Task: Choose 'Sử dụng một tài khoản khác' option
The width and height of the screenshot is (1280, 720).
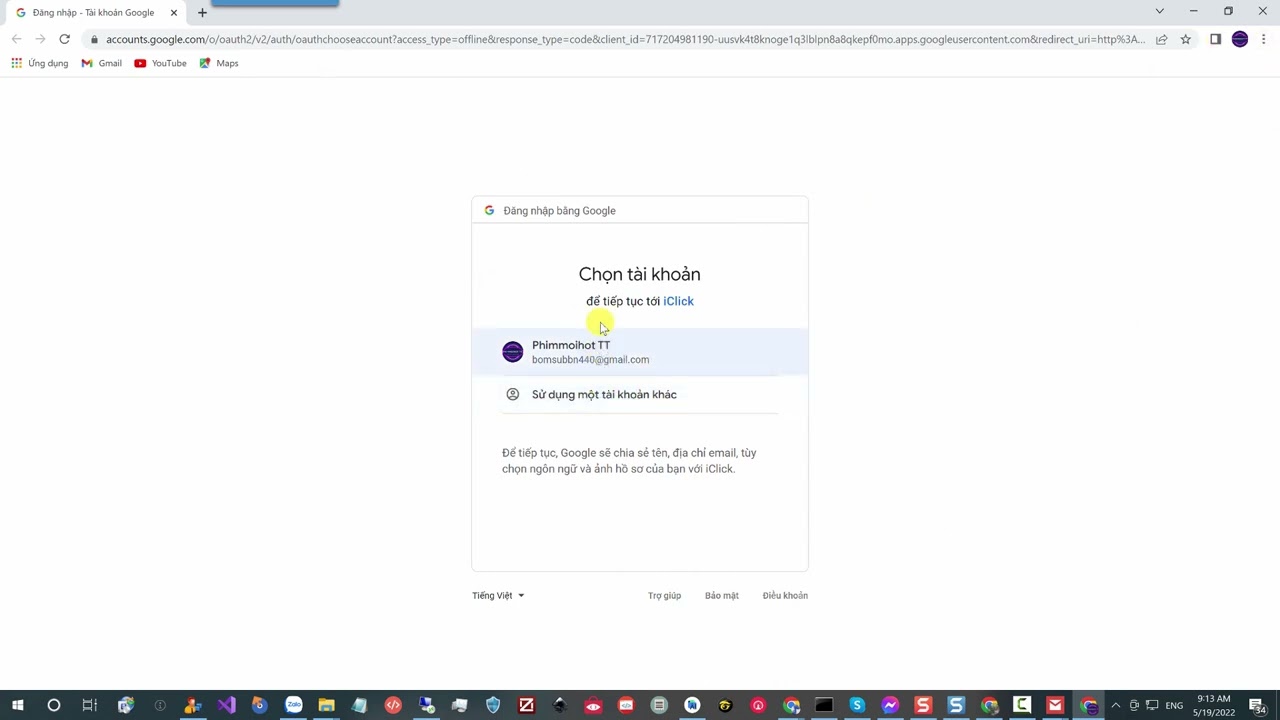Action: tap(640, 394)
